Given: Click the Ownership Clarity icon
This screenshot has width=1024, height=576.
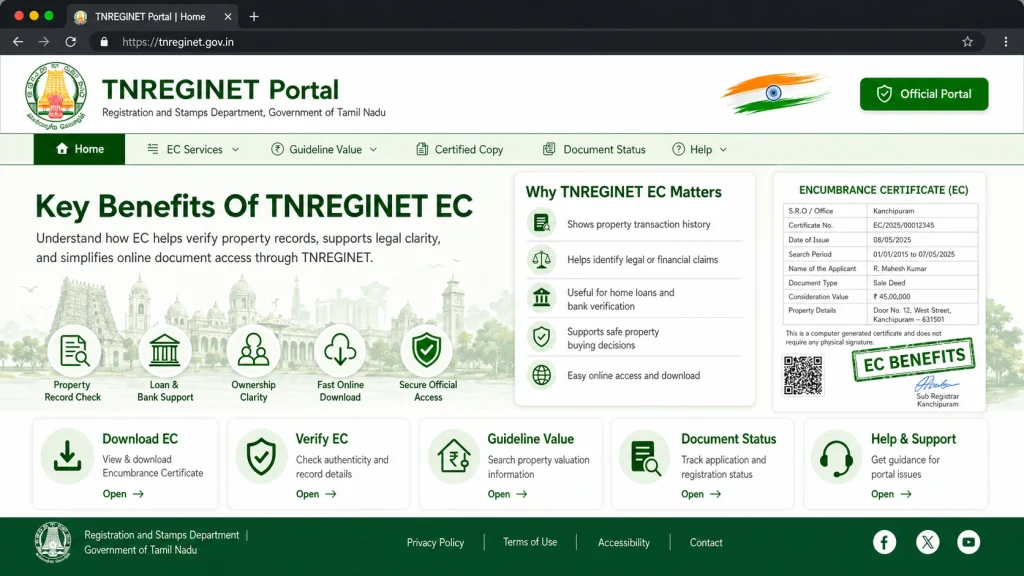Looking at the screenshot, I should click(x=253, y=351).
